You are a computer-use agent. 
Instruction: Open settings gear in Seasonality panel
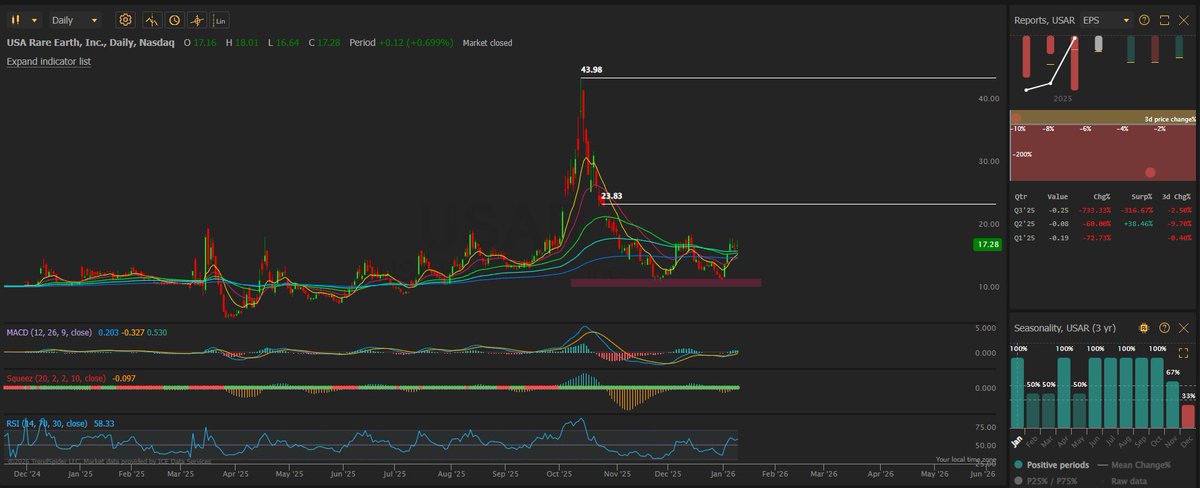(x=1144, y=328)
